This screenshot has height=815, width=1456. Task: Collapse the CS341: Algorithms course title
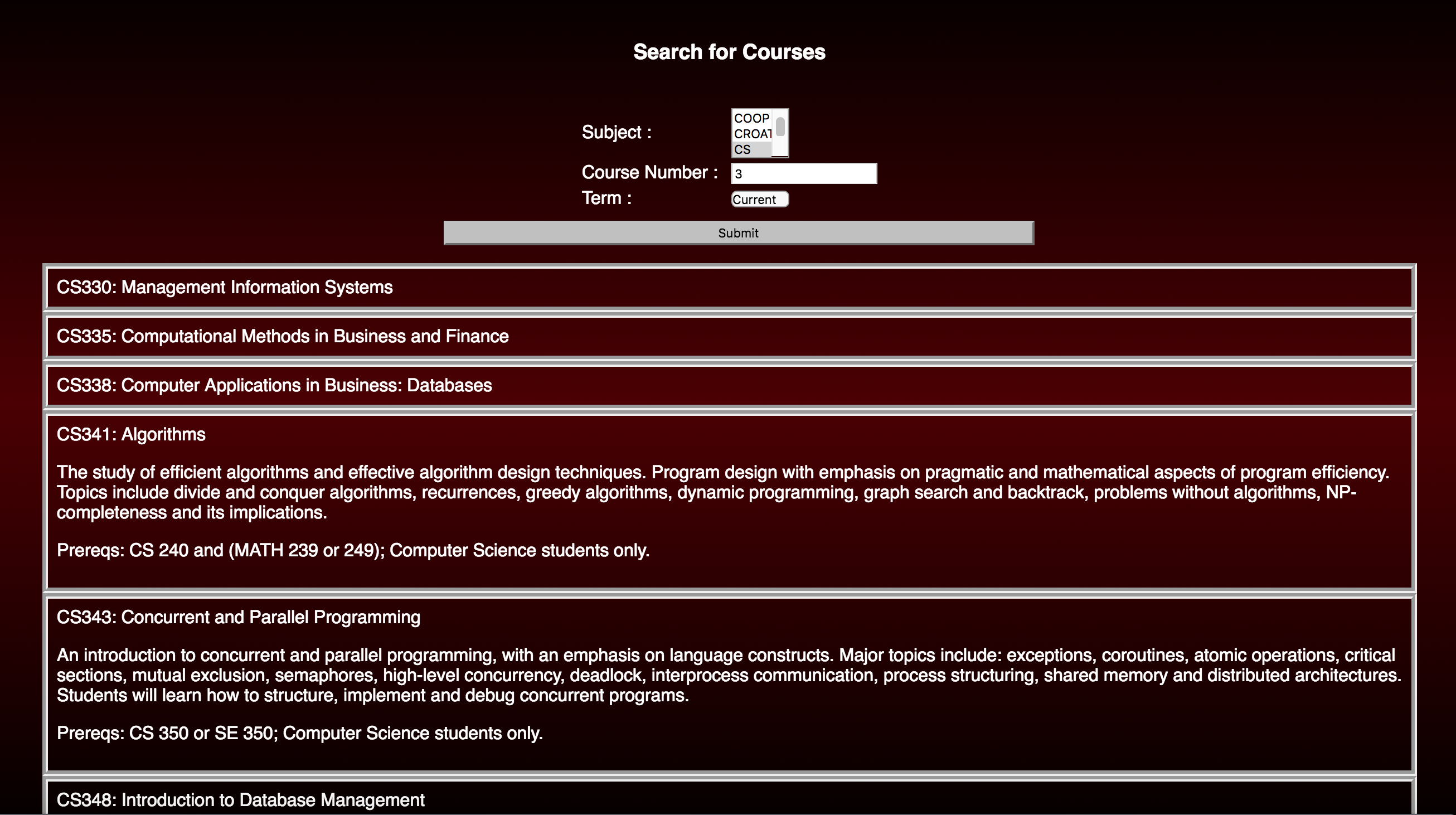[x=131, y=434]
